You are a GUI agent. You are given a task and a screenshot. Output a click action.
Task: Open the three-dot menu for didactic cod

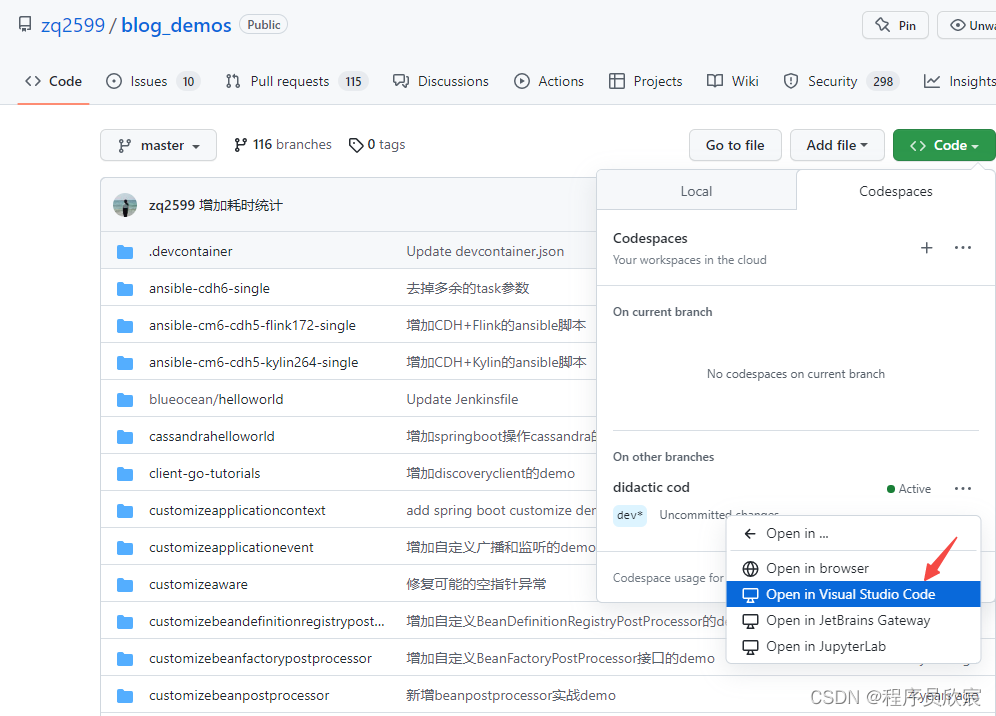[x=963, y=489]
